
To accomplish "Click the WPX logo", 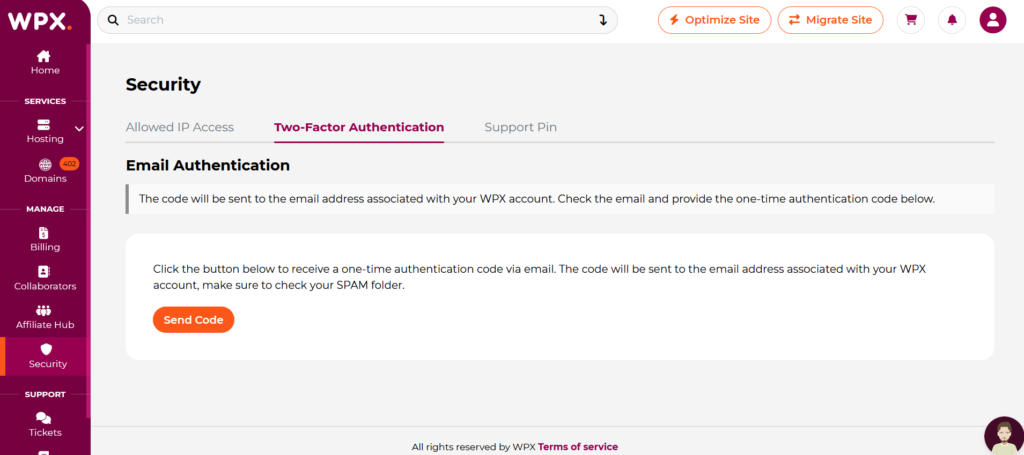I will tap(40, 19).
